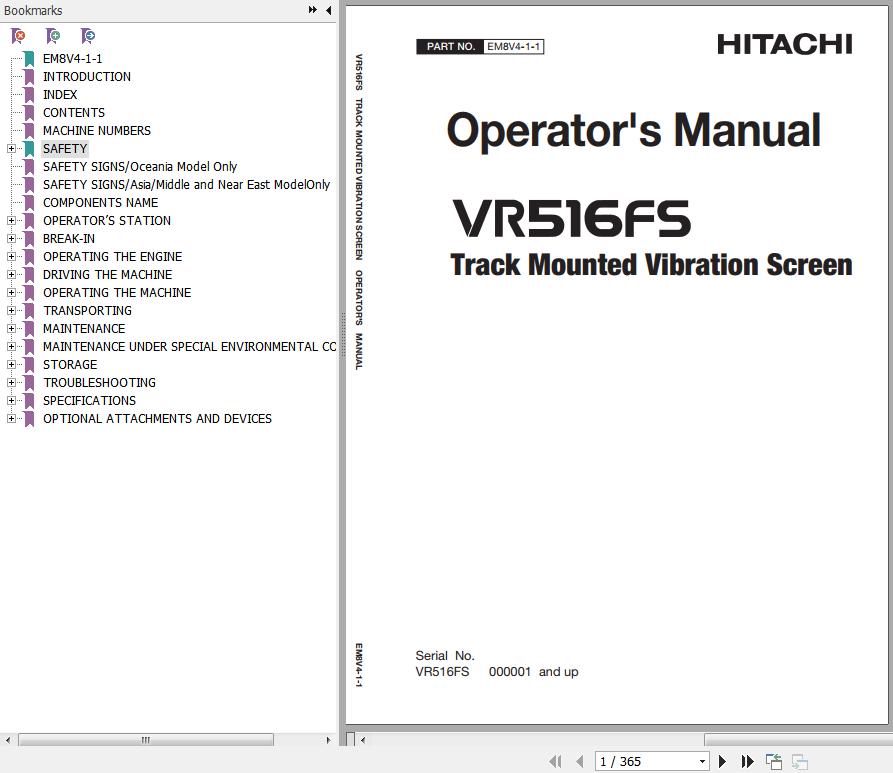Open the CONTENTS bookmark
Screen dimensions: 893x773
click(x=74, y=113)
